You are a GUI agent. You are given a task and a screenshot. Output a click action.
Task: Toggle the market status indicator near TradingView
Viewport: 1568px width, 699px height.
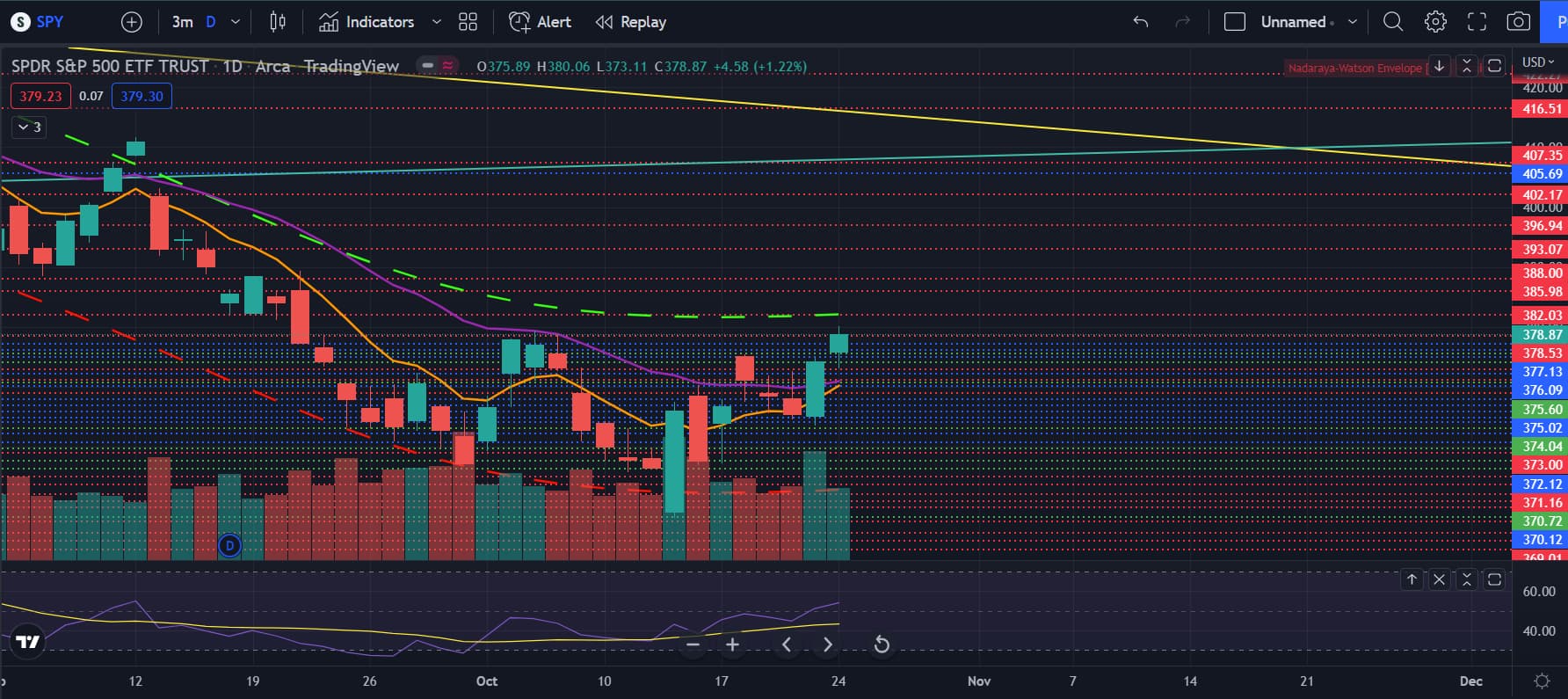[x=427, y=66]
